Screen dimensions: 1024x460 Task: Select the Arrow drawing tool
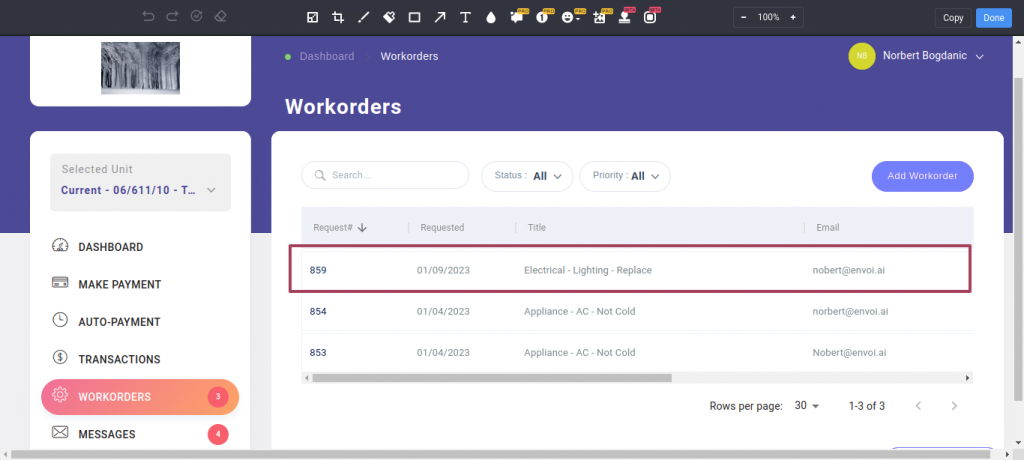pyautogui.click(x=440, y=17)
